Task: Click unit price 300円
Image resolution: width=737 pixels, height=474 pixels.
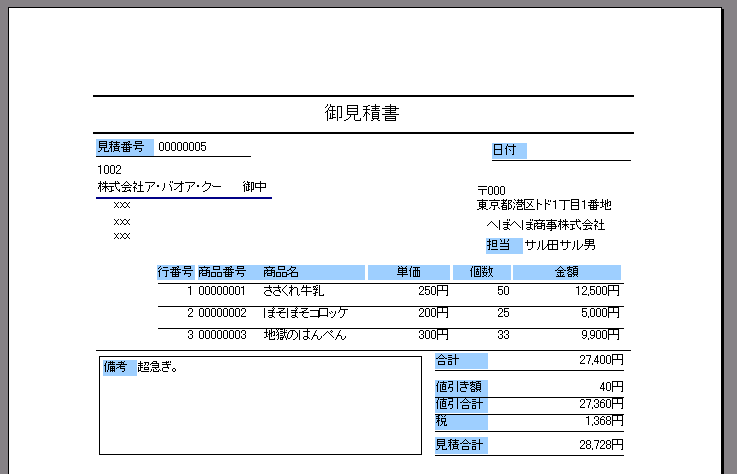Action: [x=433, y=335]
